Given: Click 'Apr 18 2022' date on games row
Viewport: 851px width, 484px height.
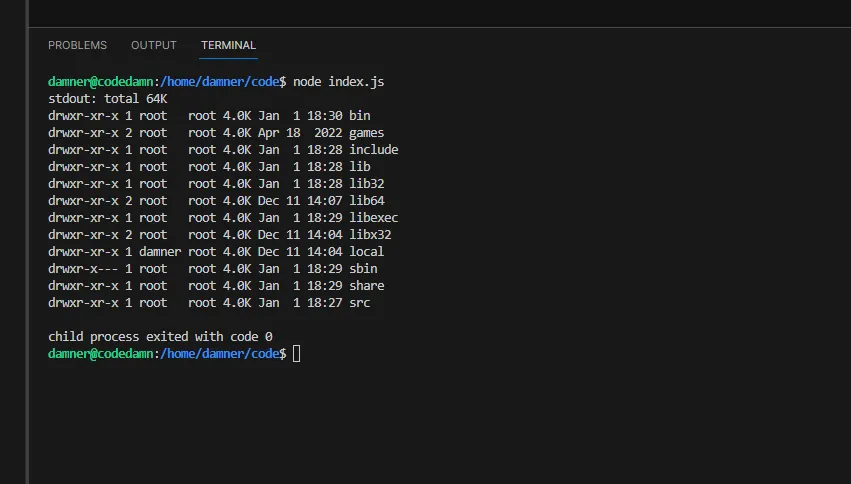Looking at the screenshot, I should click(300, 132).
